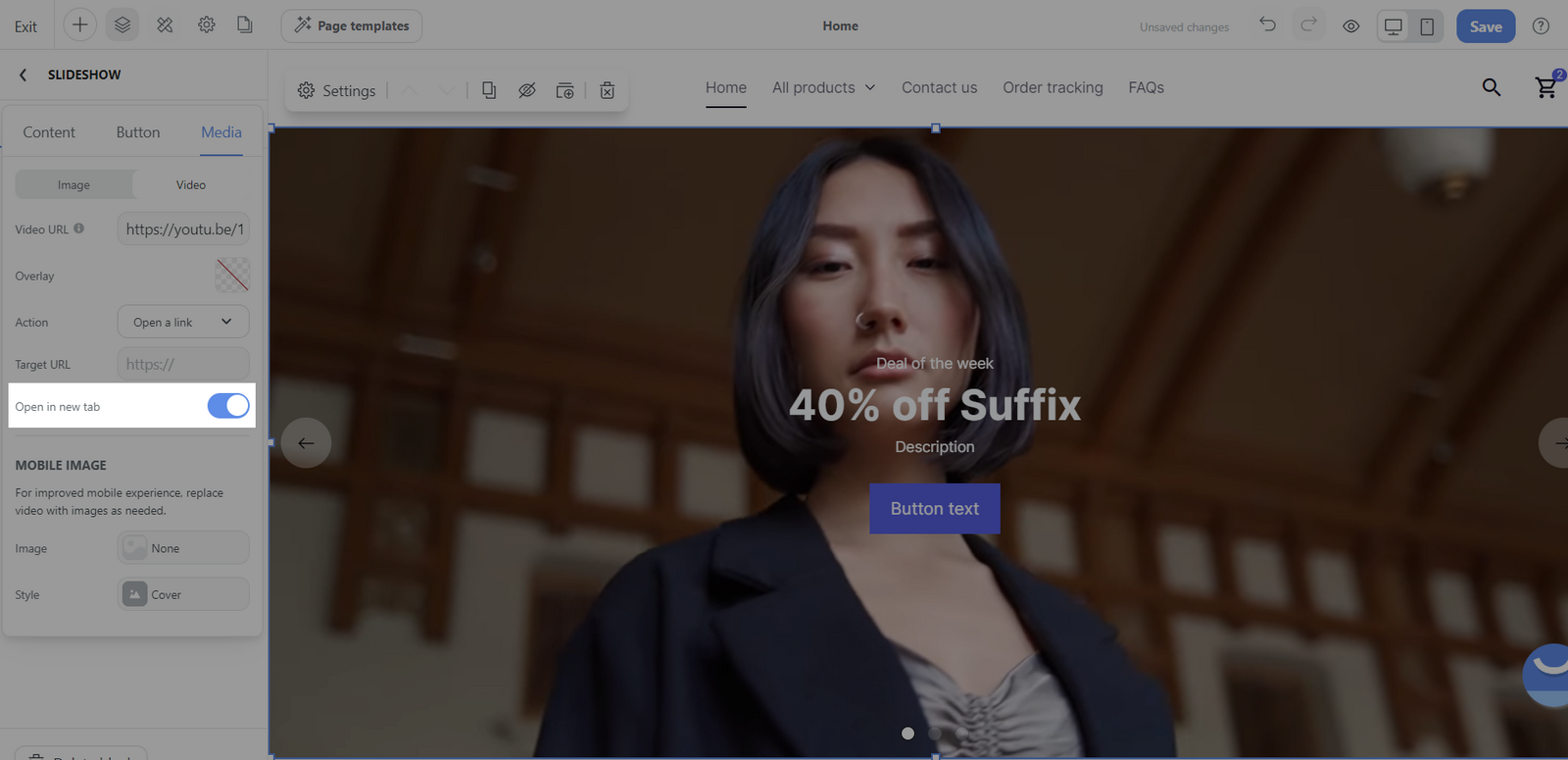
Task: Open the shopping cart icon
Action: coord(1547,86)
